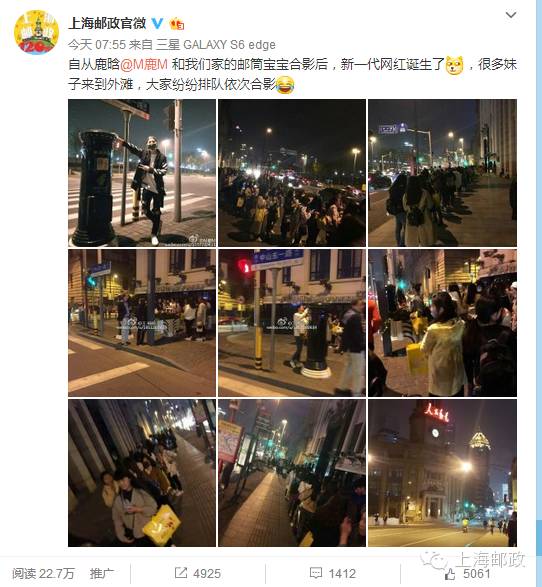
Task: Open the girl in yellow coat photo
Action: [442, 323]
